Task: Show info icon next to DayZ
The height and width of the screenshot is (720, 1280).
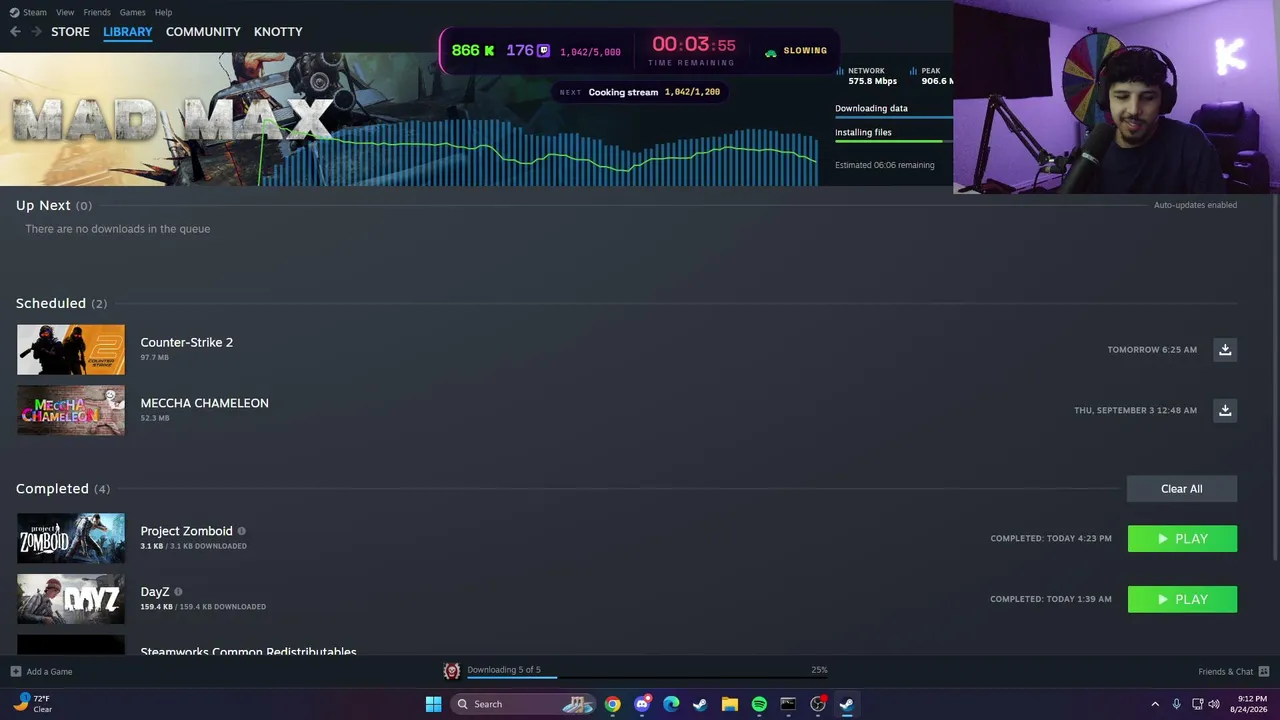Action: click(x=178, y=592)
